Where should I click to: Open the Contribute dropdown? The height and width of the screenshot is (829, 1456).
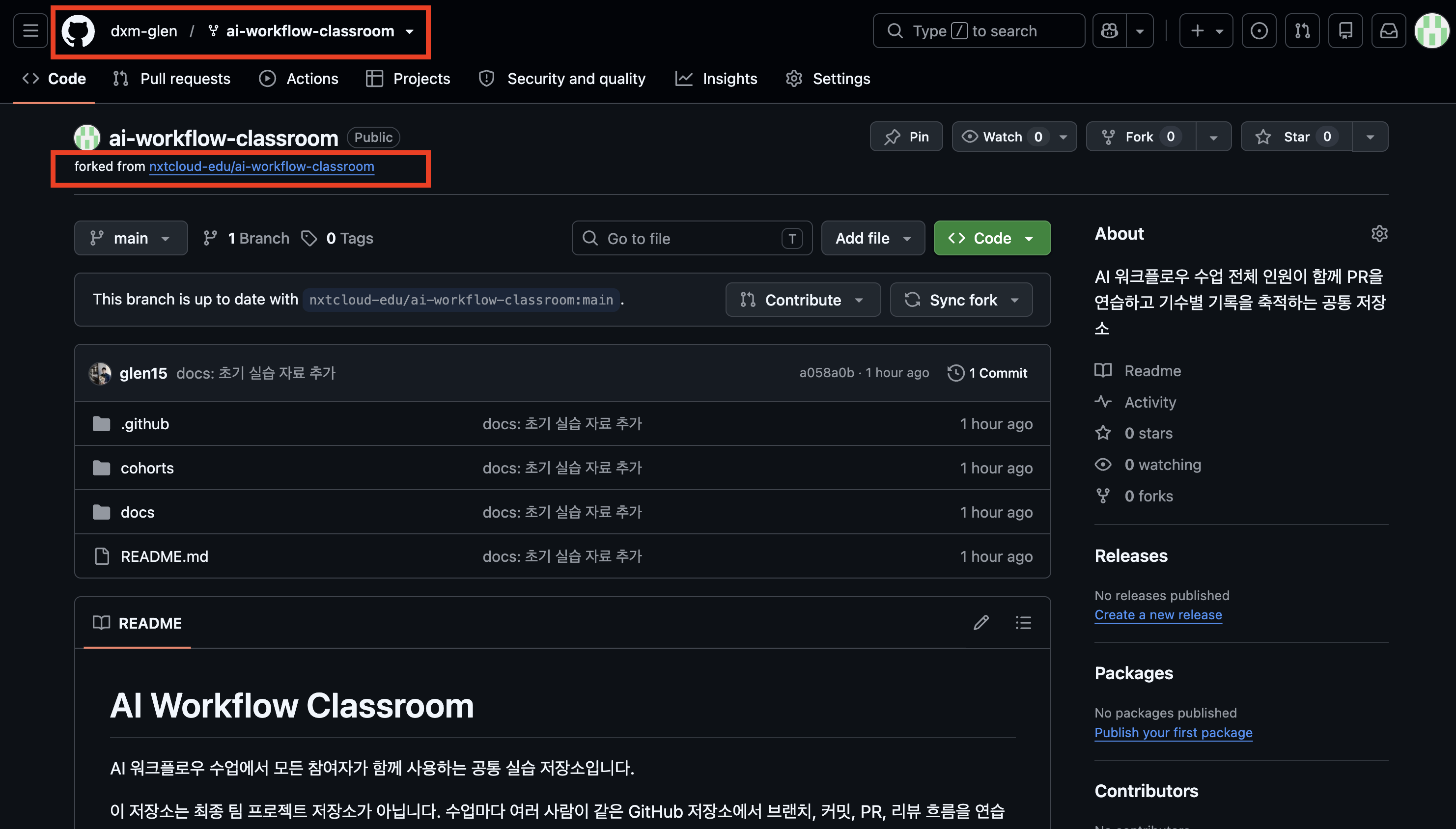click(803, 300)
